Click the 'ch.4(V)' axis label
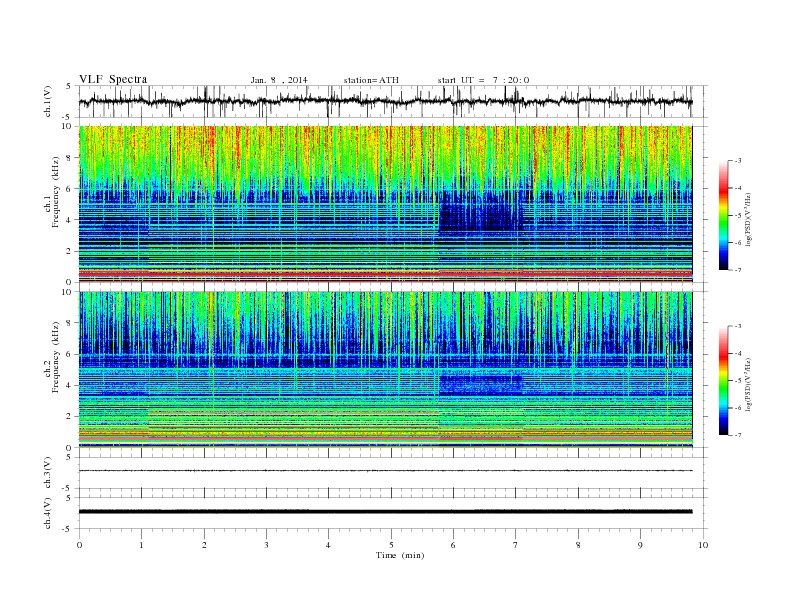This screenshot has width=792, height=612. point(48,513)
